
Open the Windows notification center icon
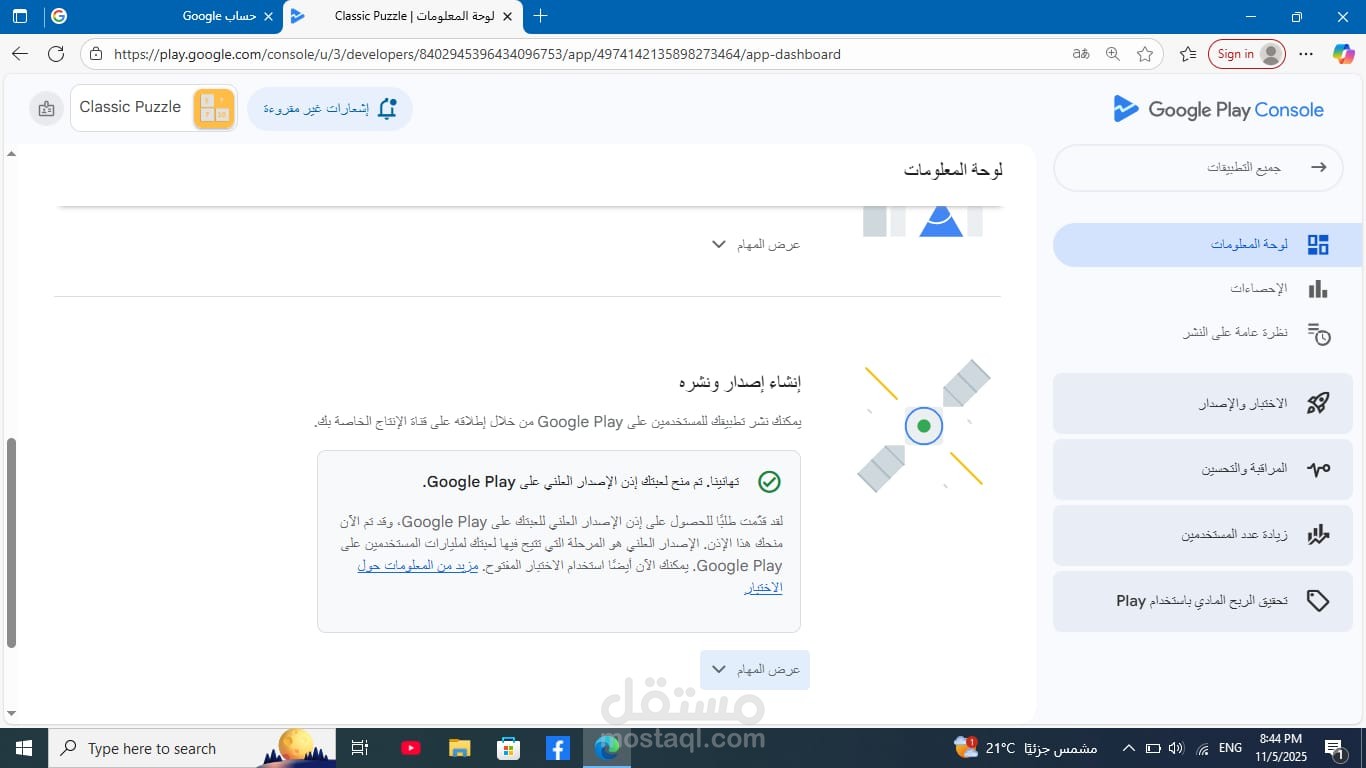(x=1335, y=748)
